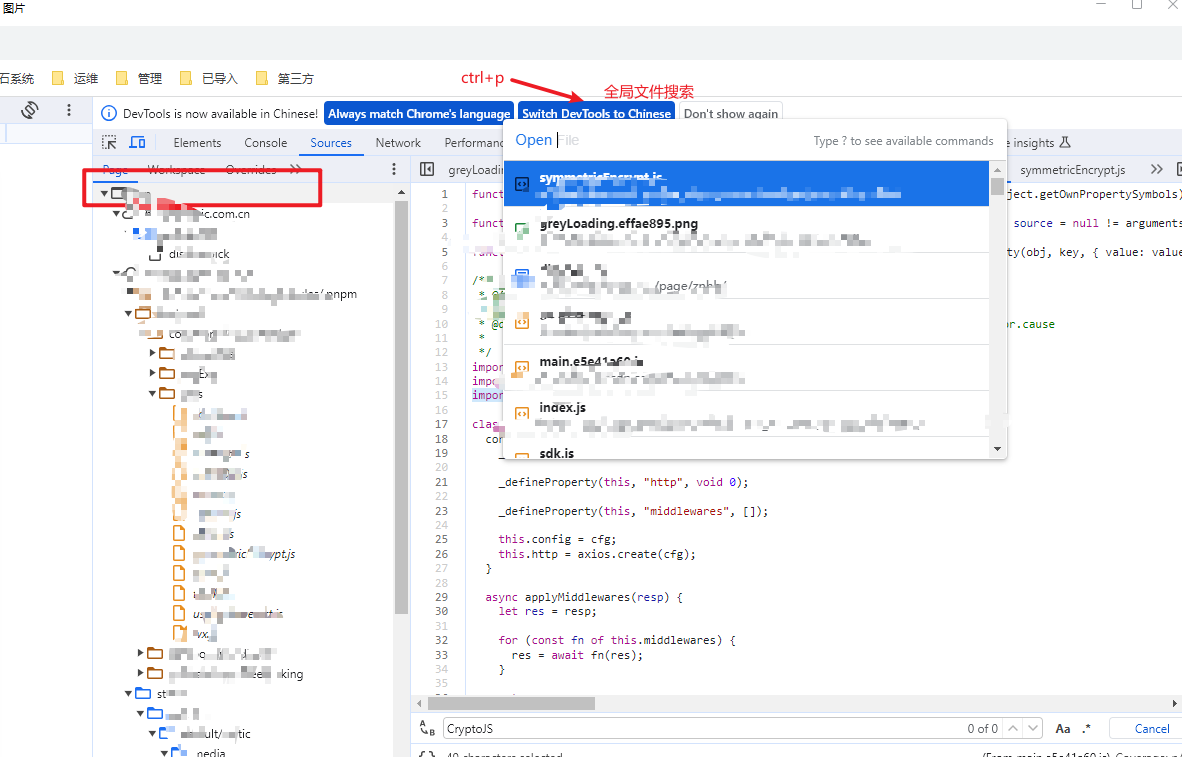Viewport: 1182px width, 767px height.
Task: Open the device toolbar three-dot menu
Action: 69,110
